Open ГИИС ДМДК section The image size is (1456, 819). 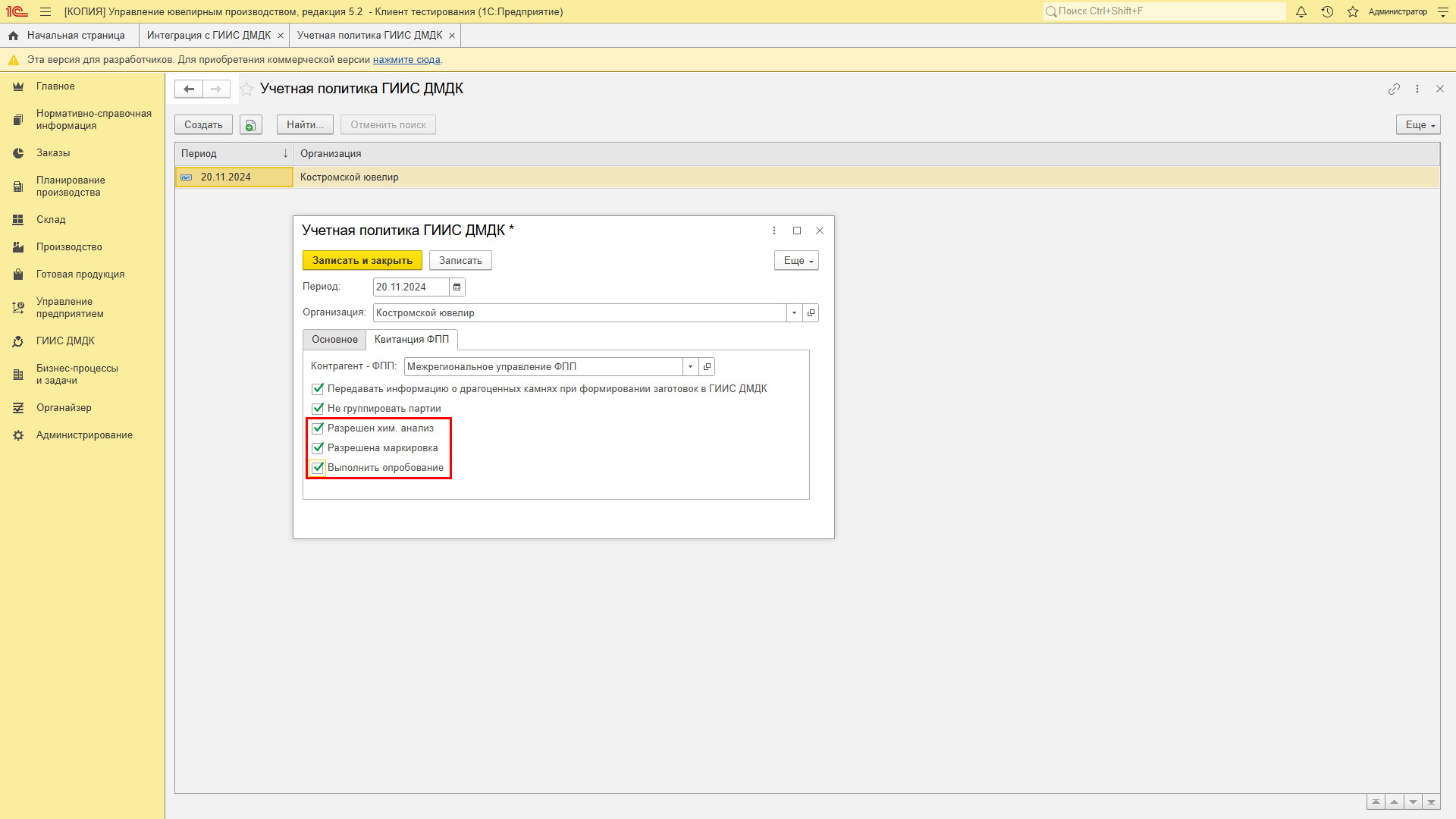point(65,341)
